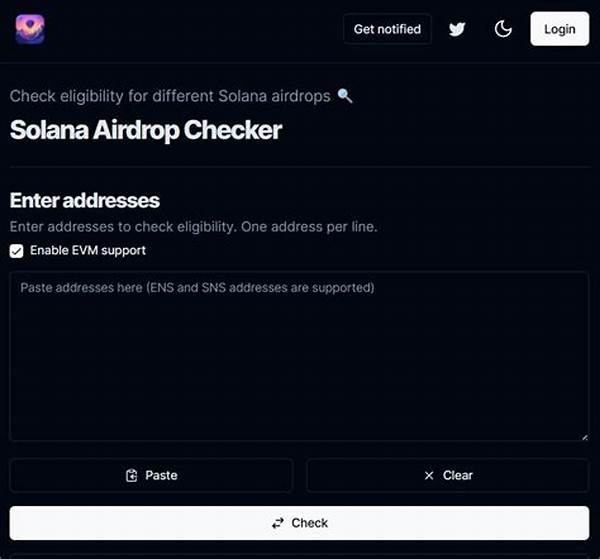Click the swap arrows icon on Check

click(x=277, y=523)
